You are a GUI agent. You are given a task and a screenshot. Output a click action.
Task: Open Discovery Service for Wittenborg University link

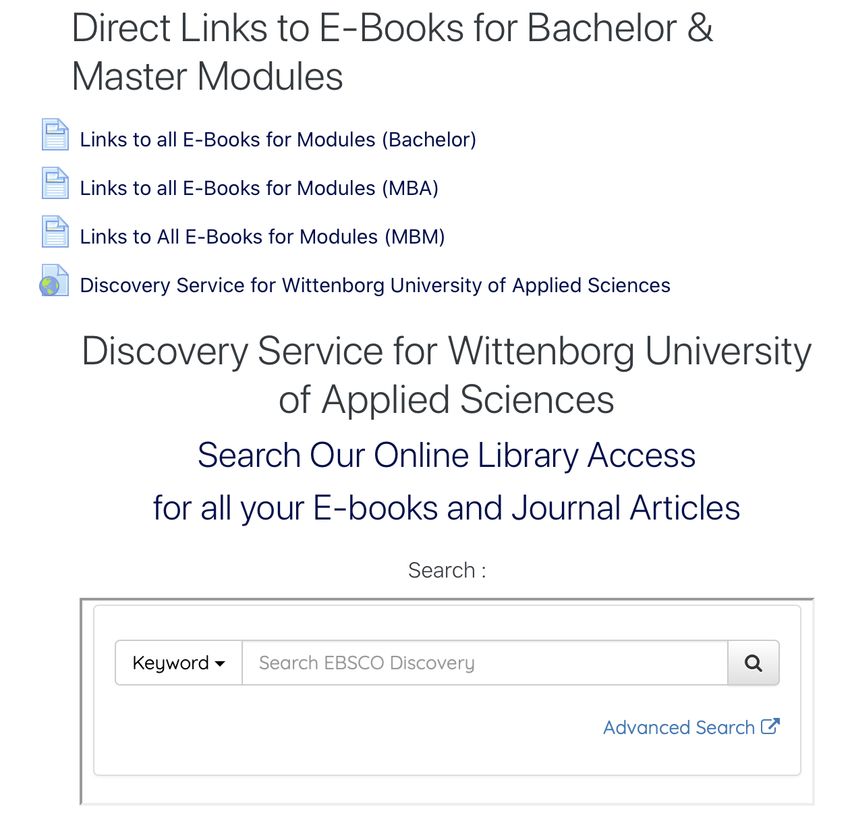375,285
